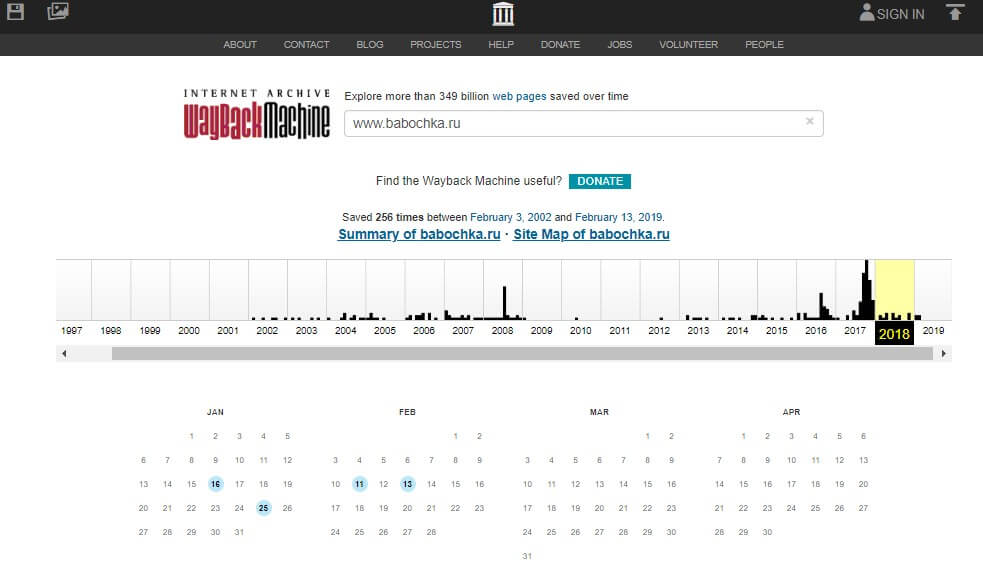Open Site Map of babochka.ru
Screen dimensions: 983x570
pos(591,234)
